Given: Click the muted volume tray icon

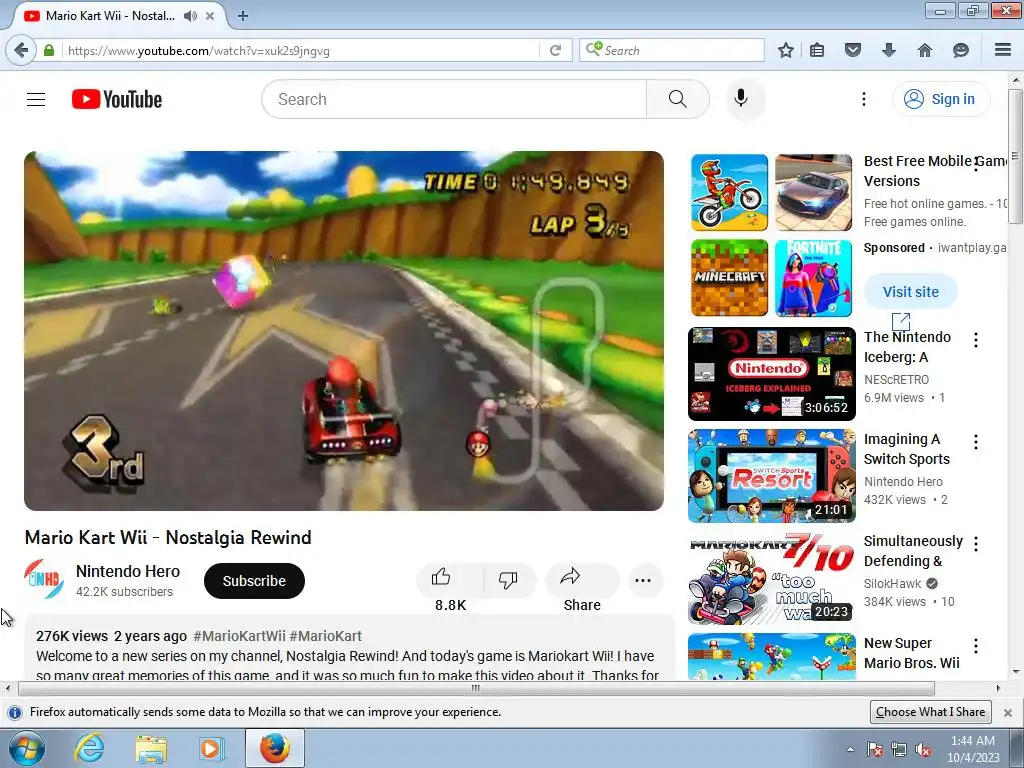Looking at the screenshot, I should click(x=923, y=749).
